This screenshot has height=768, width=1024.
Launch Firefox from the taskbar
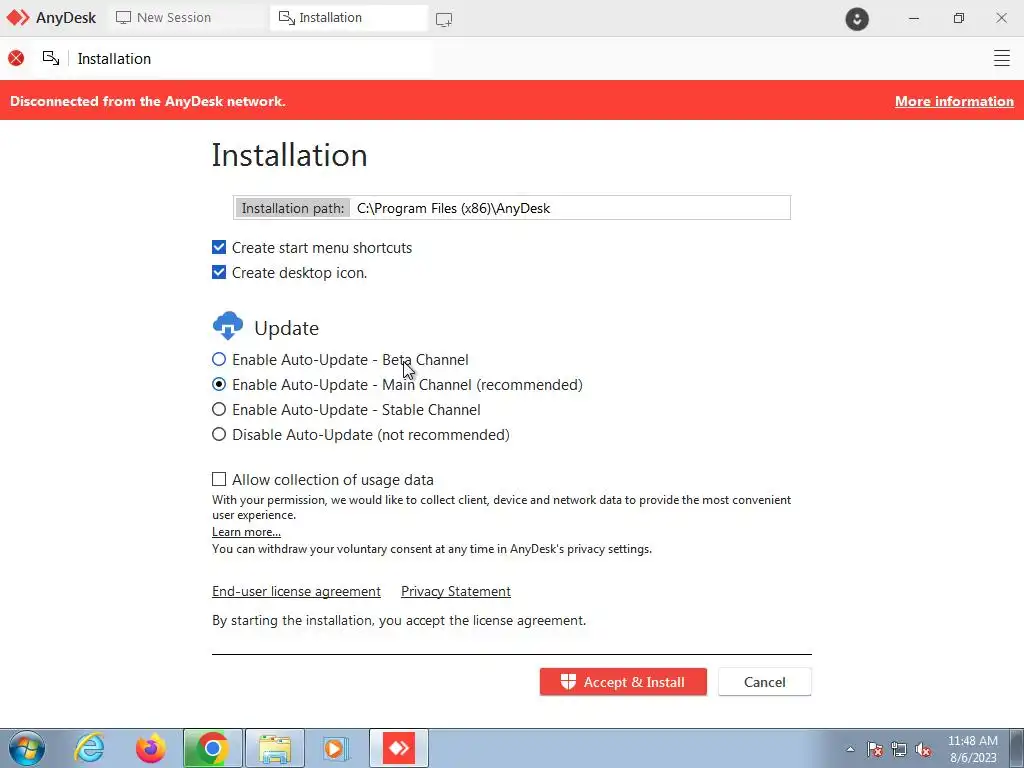tap(151, 748)
